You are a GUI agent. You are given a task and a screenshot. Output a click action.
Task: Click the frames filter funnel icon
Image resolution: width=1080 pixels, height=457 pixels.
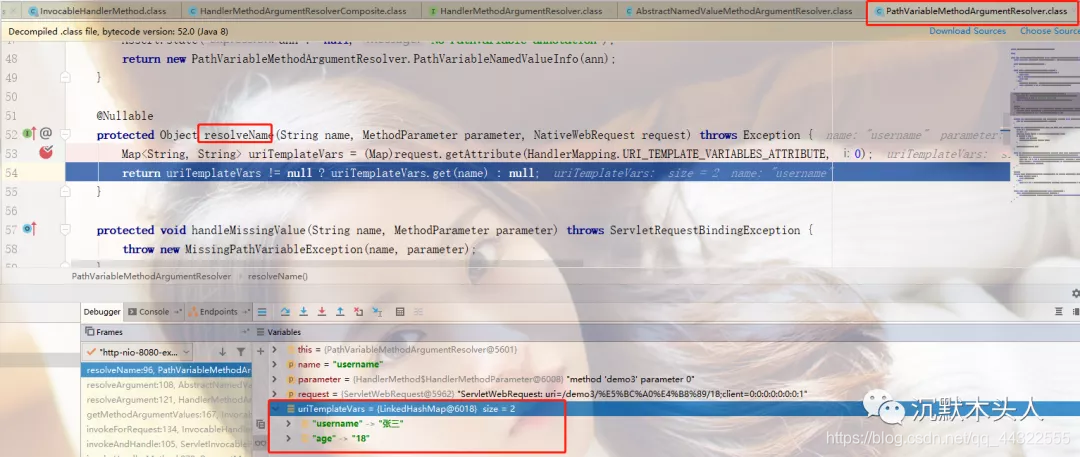click(x=240, y=352)
